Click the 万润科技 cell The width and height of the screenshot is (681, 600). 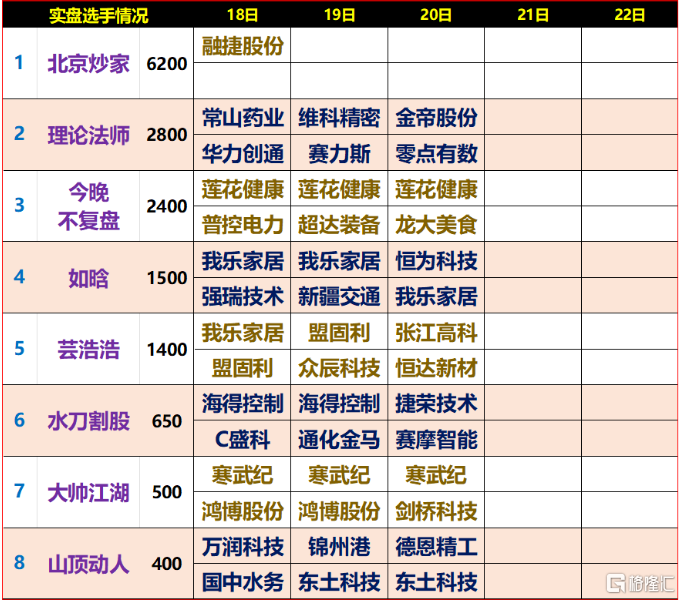242,547
